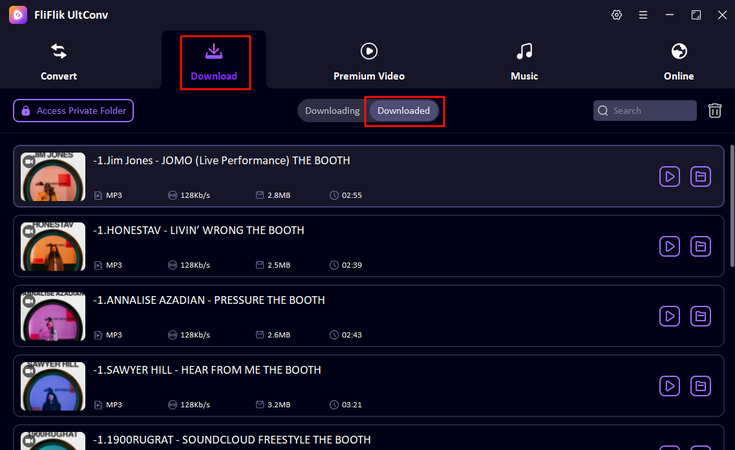Screen dimensions: 735x450
Task: Play the HONESTAV Livin' Wrong track
Action: [x=669, y=246]
